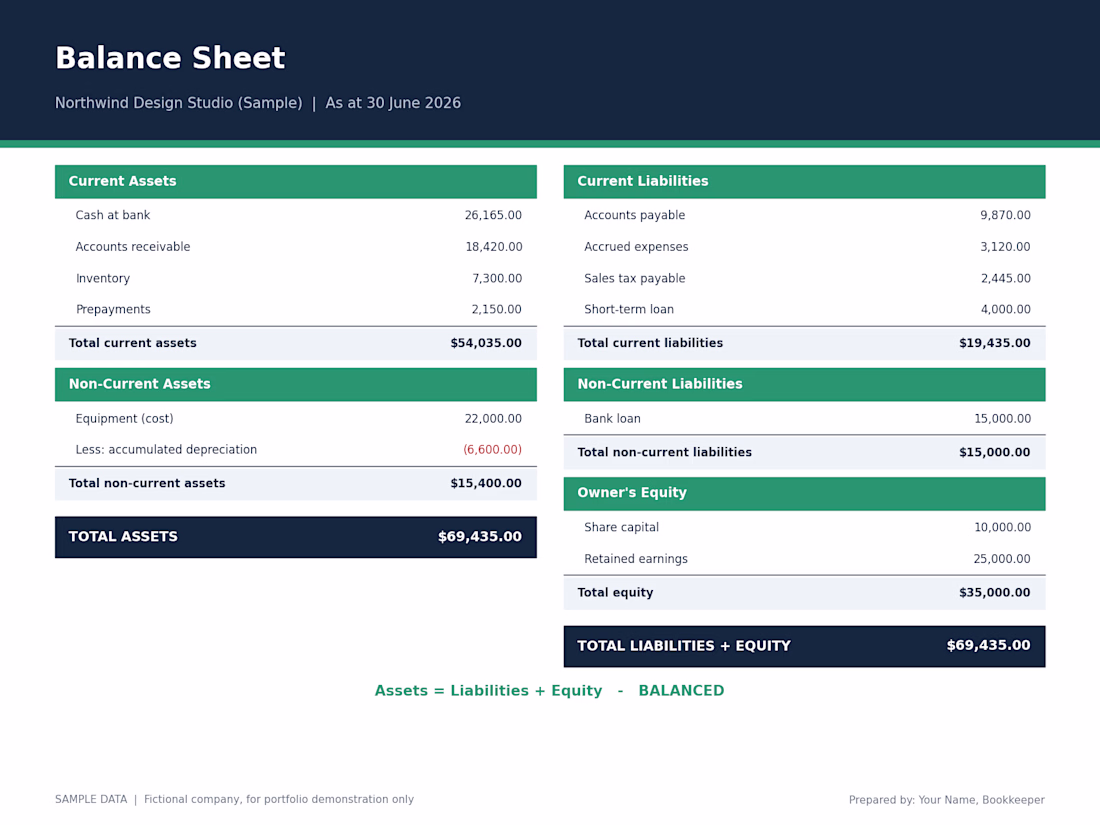Select the "Short-term loan" label
This screenshot has width=1100, height=825.
[629, 309]
